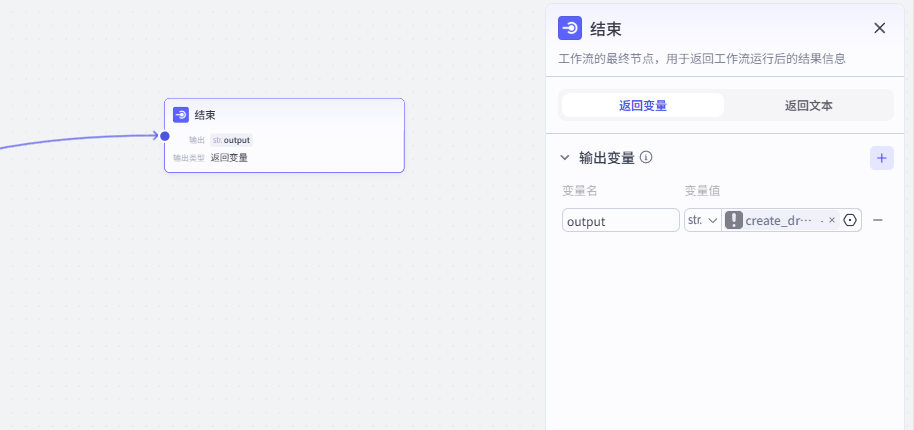Open the variable selector target icon

point(851,220)
